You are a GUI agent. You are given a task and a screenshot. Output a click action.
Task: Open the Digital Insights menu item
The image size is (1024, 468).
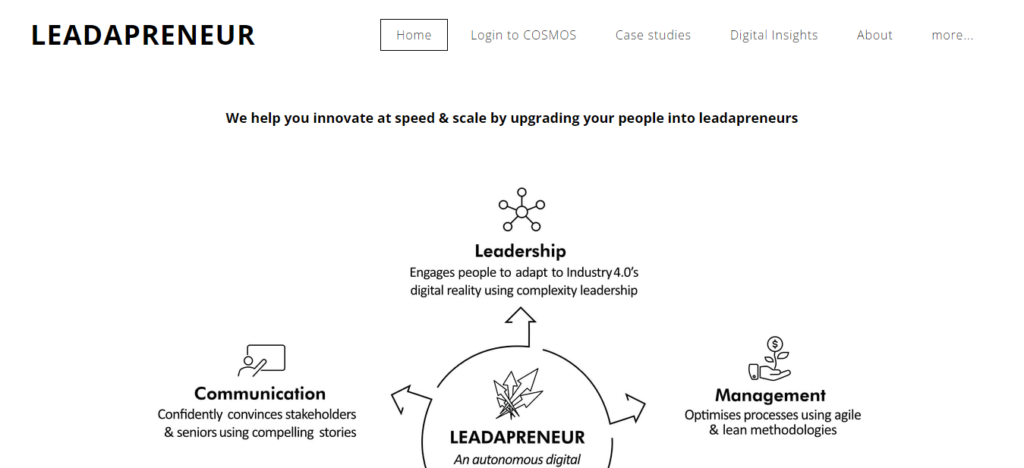(774, 35)
